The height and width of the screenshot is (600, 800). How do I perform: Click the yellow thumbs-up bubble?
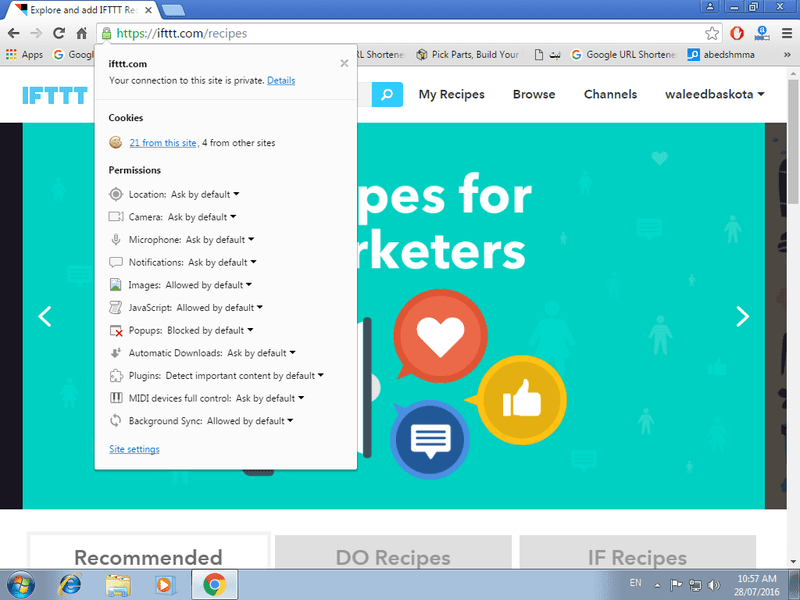pos(521,400)
